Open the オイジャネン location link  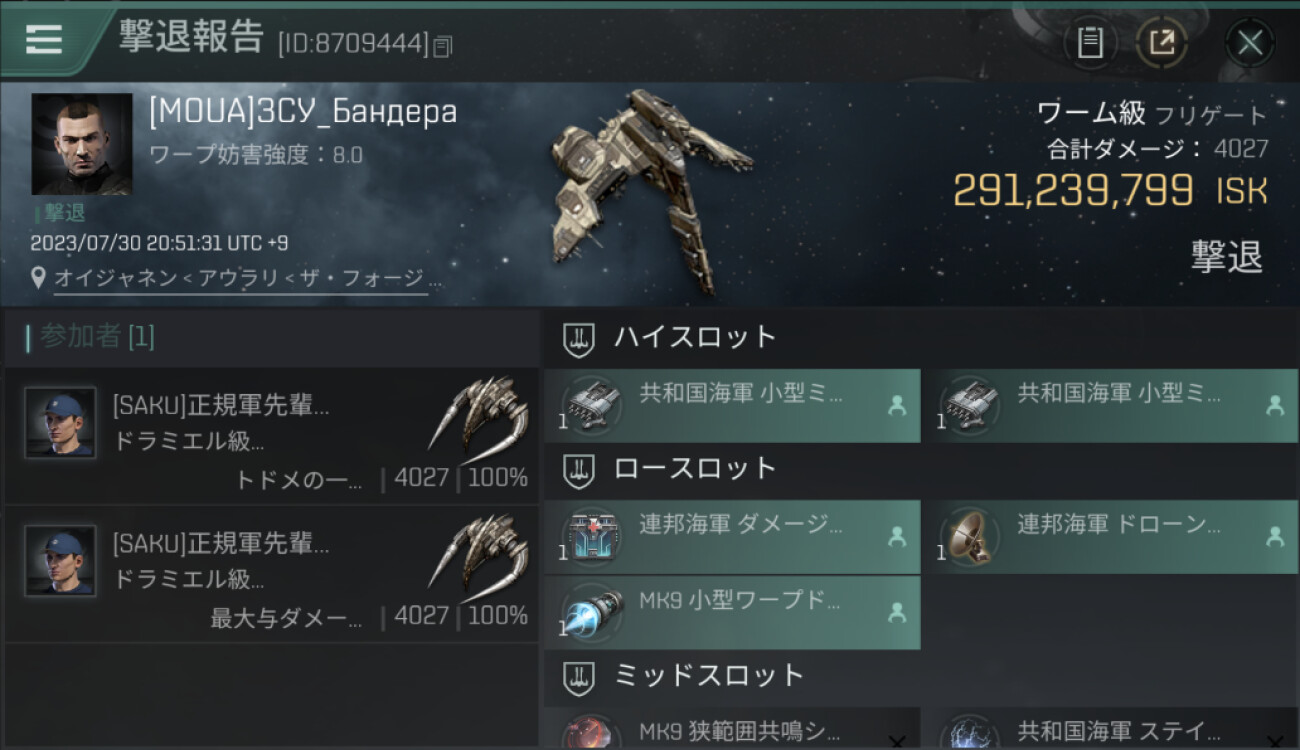240,279
